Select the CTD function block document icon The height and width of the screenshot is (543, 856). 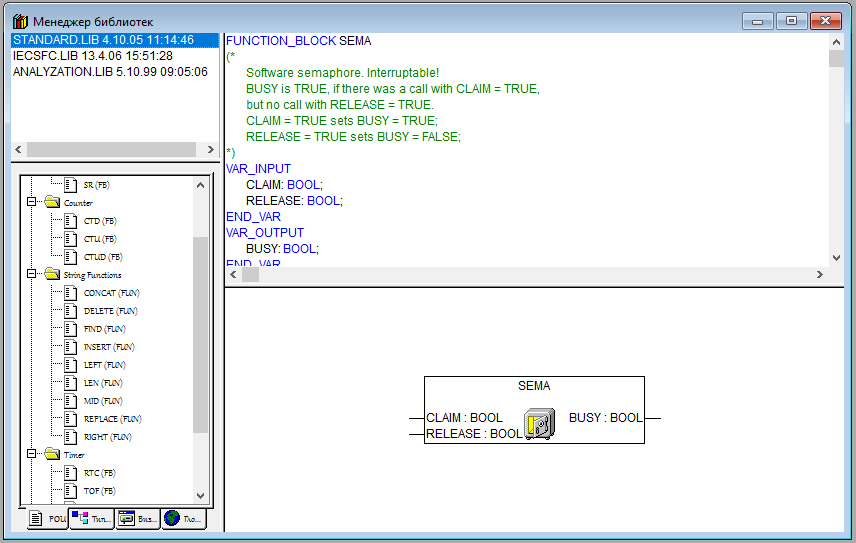pos(70,221)
